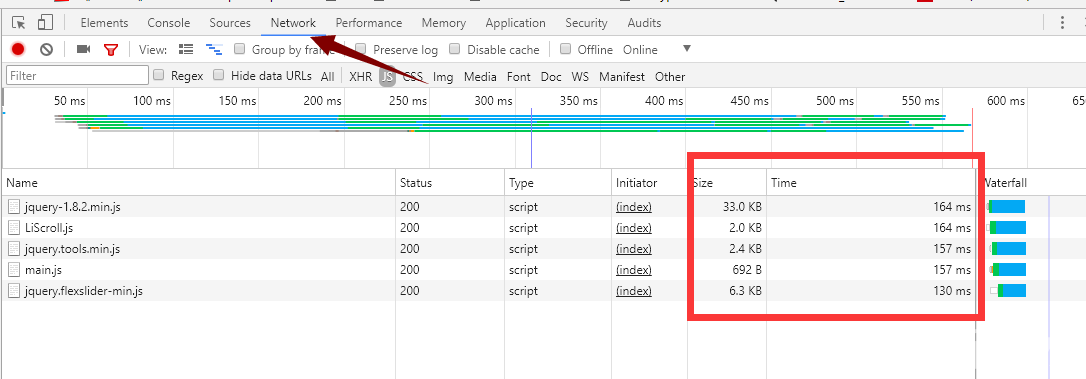Viewport: 1086px width, 379px height.
Task: Stop recording with the red record button
Action: 18,49
